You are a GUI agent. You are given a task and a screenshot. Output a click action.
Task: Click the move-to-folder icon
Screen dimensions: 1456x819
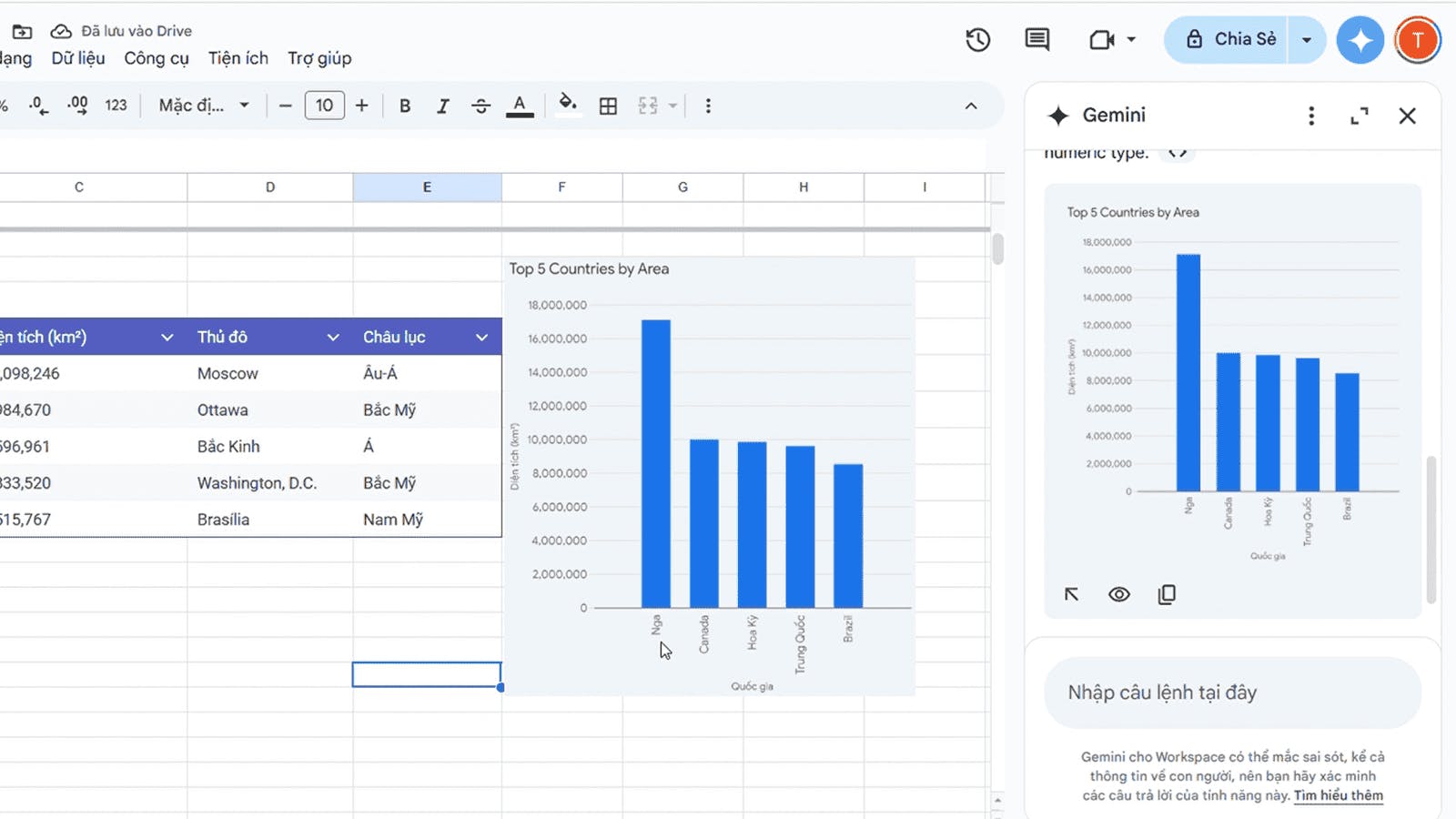[x=22, y=31]
